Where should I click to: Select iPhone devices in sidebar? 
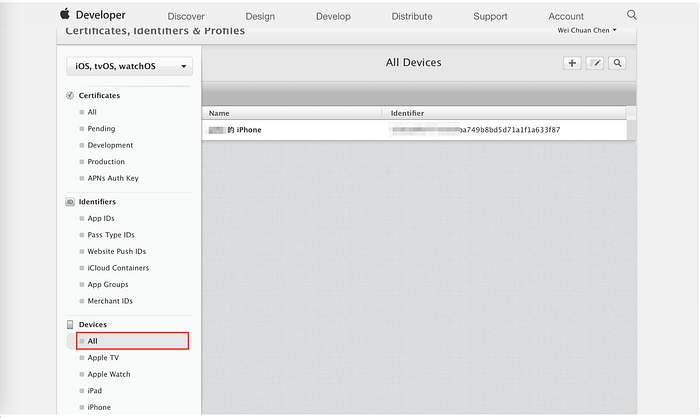[99, 407]
